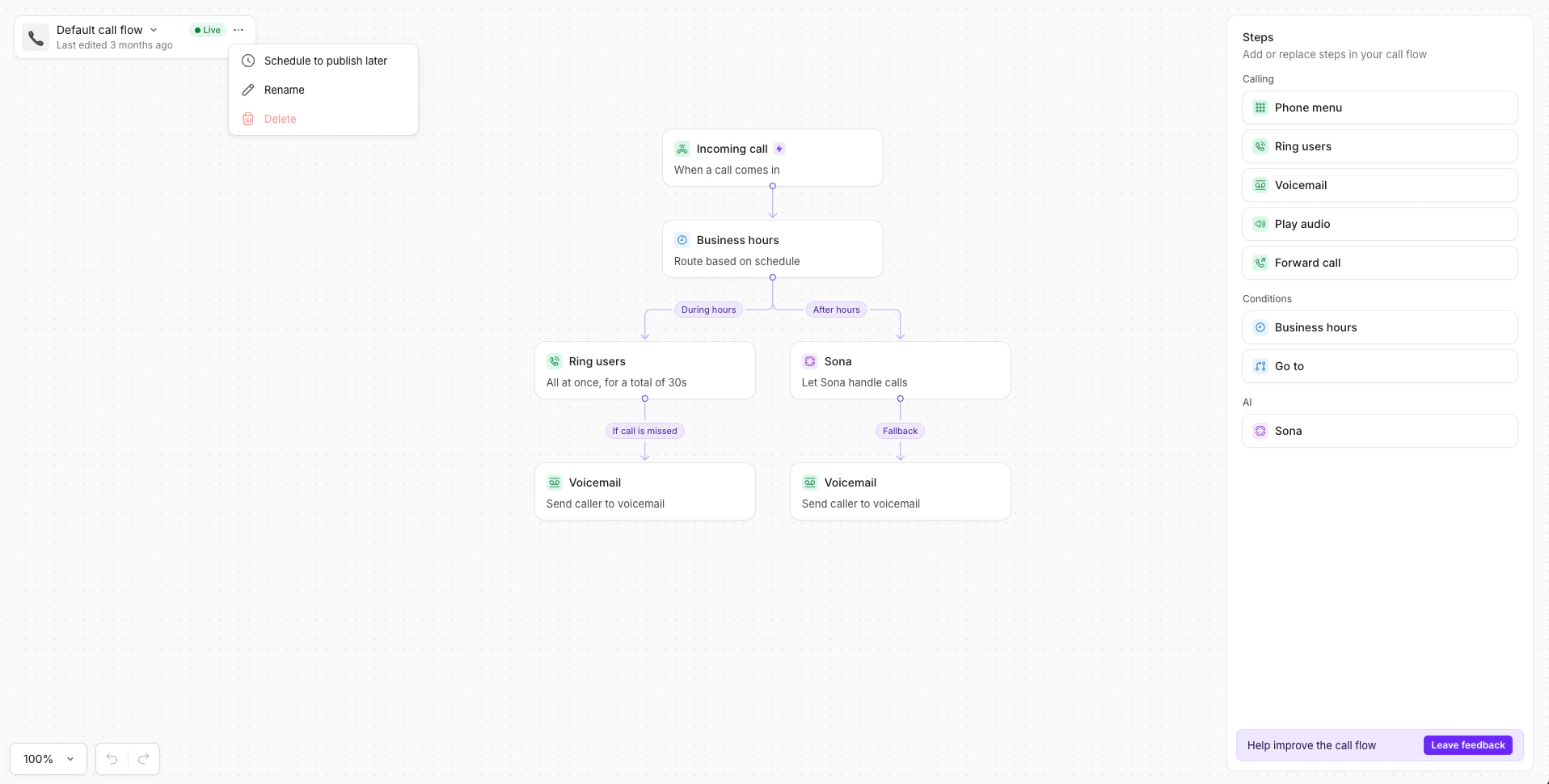
Task: Select the Incoming call node on canvas
Action: click(772, 158)
